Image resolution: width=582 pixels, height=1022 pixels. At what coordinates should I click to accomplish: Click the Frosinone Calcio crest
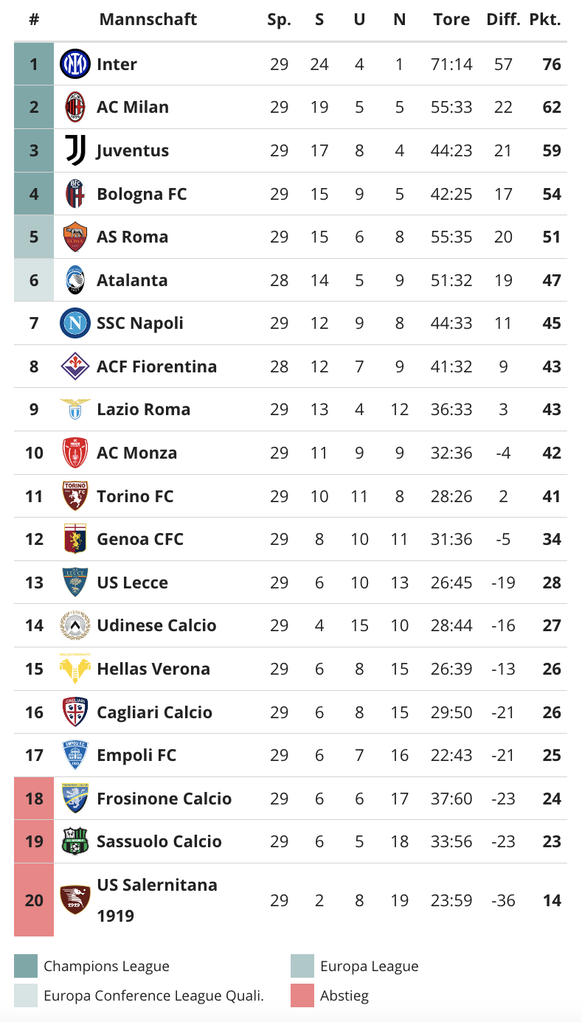pyautogui.click(x=75, y=798)
